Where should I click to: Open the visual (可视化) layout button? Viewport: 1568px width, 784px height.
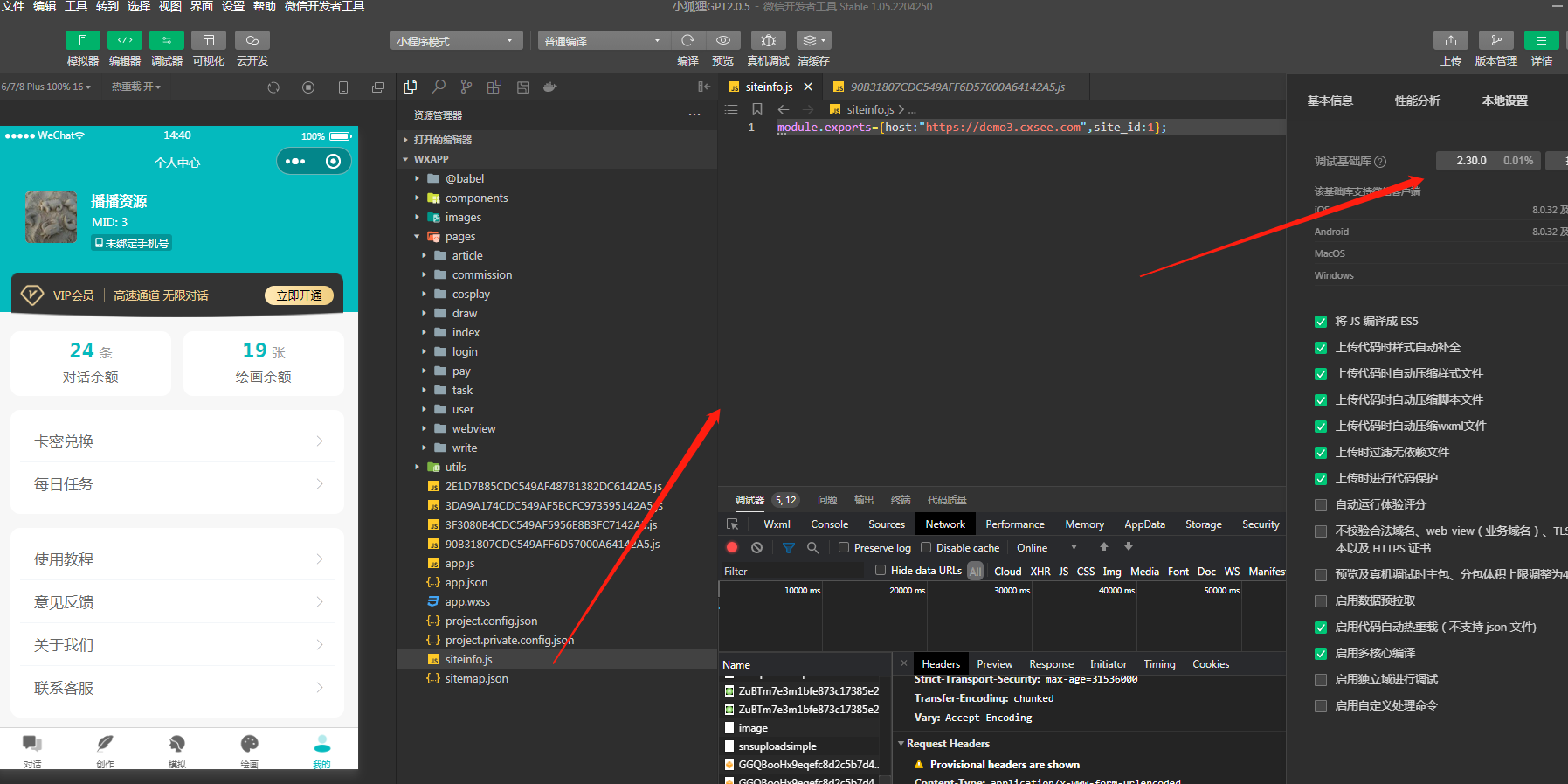pyautogui.click(x=209, y=40)
